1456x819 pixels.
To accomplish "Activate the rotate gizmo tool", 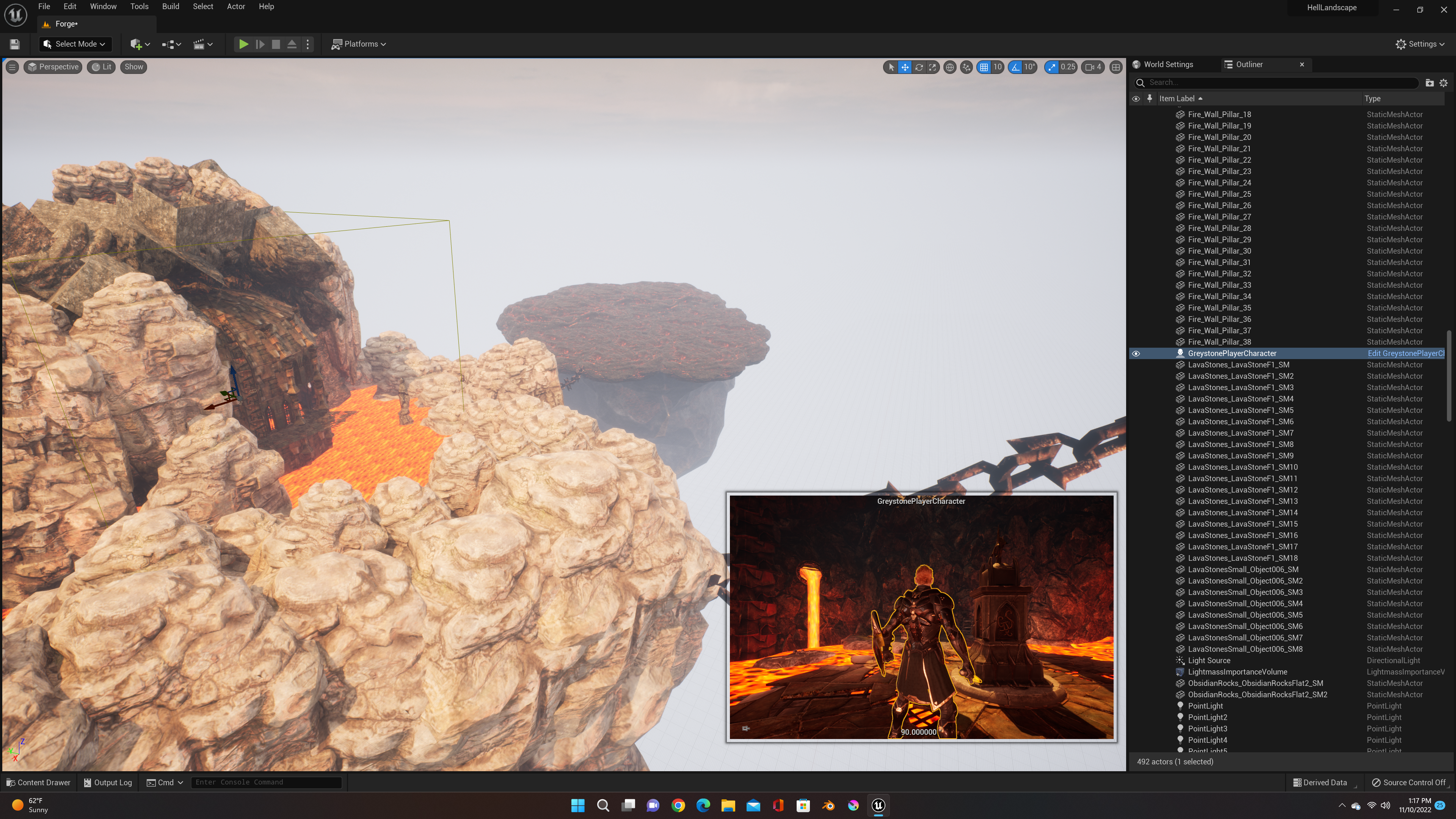I will tap(919, 67).
